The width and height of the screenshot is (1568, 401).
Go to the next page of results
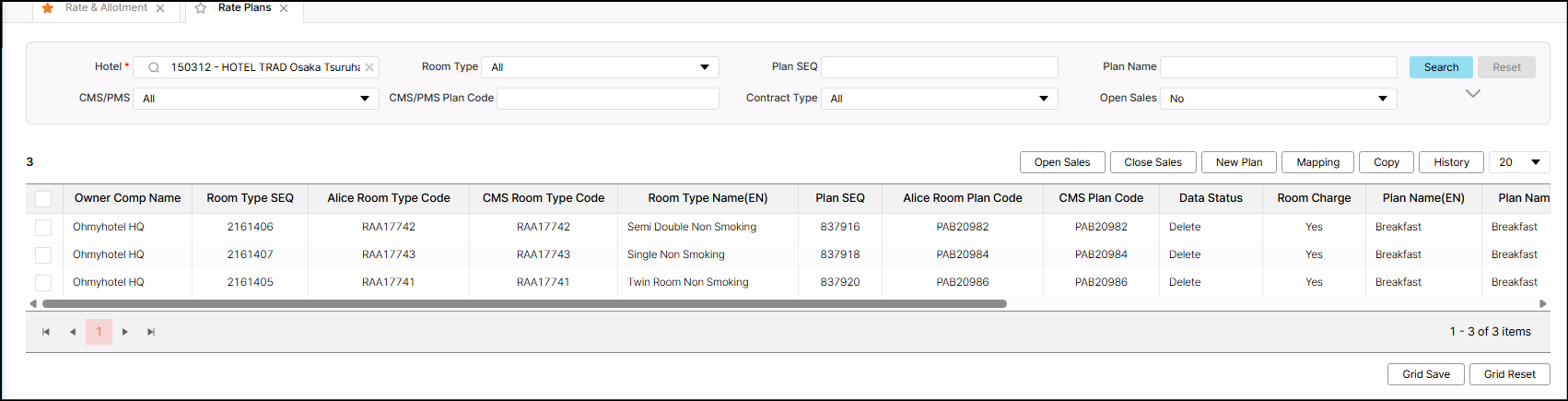[125, 332]
